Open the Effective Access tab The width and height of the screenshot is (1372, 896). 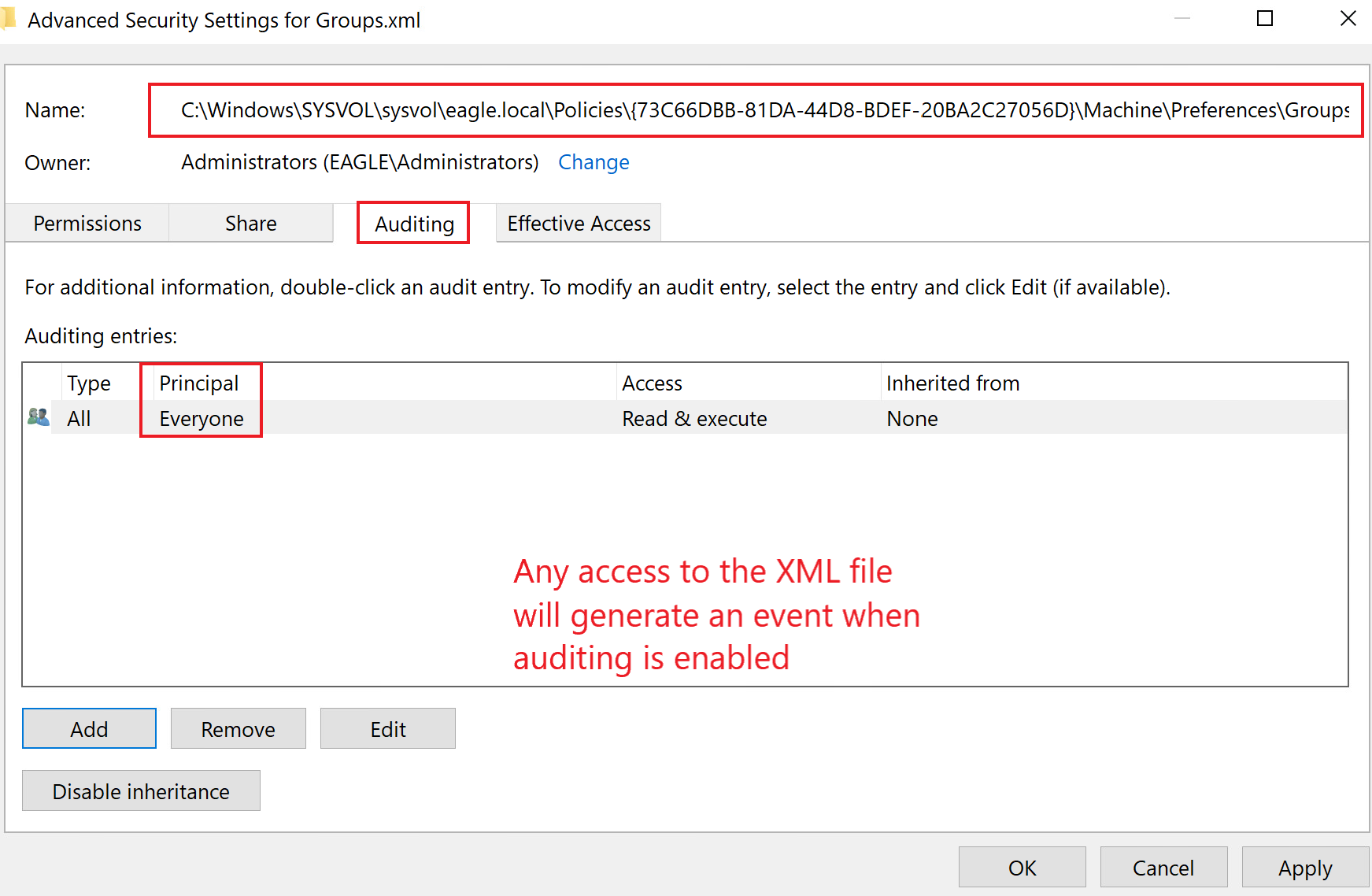(578, 223)
